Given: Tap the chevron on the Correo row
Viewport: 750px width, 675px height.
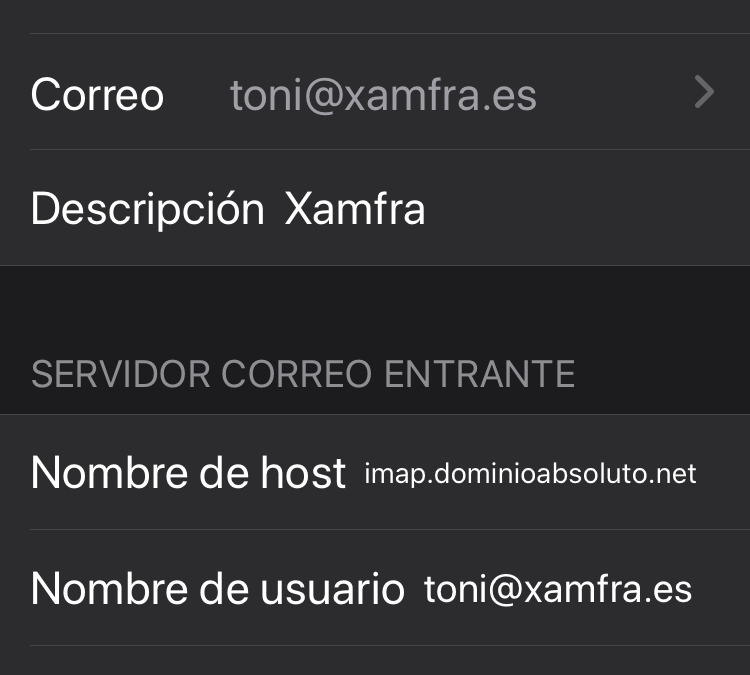Looking at the screenshot, I should coord(705,93).
